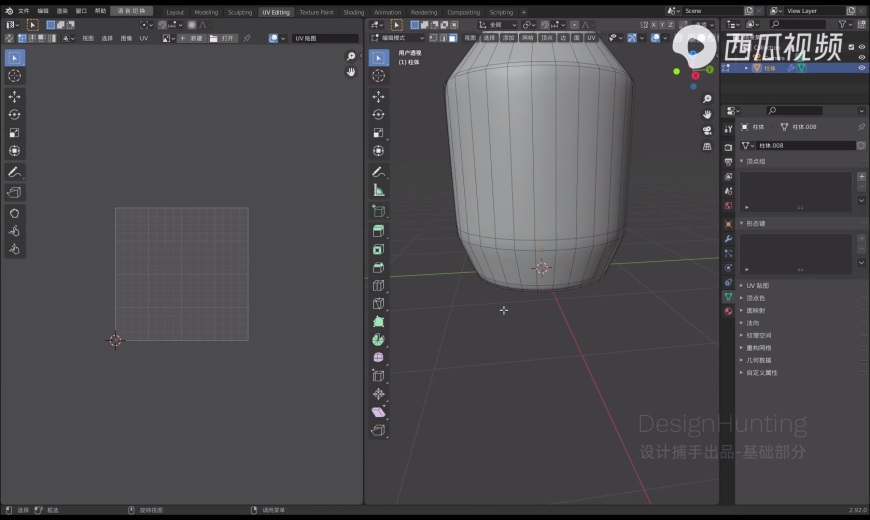Select the Grab sculpt tool in UV editor
The width and height of the screenshot is (870, 520).
pyautogui.click(x=14, y=213)
